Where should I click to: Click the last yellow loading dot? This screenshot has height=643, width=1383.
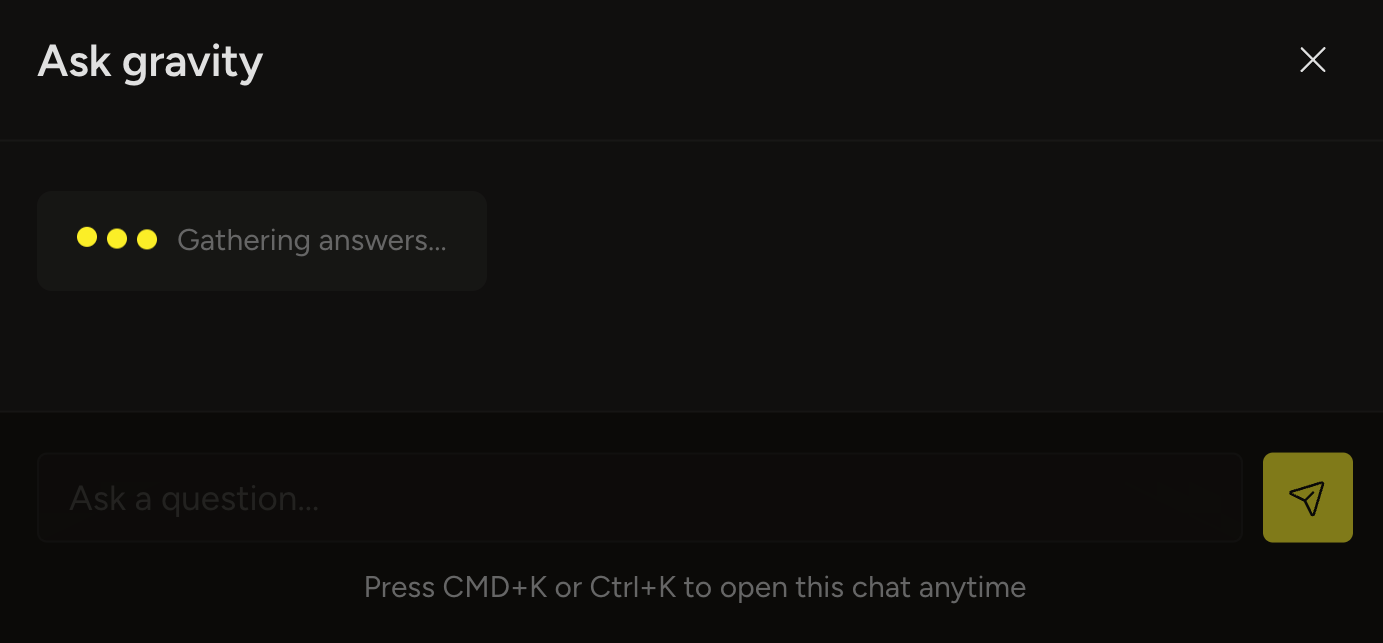[147, 239]
